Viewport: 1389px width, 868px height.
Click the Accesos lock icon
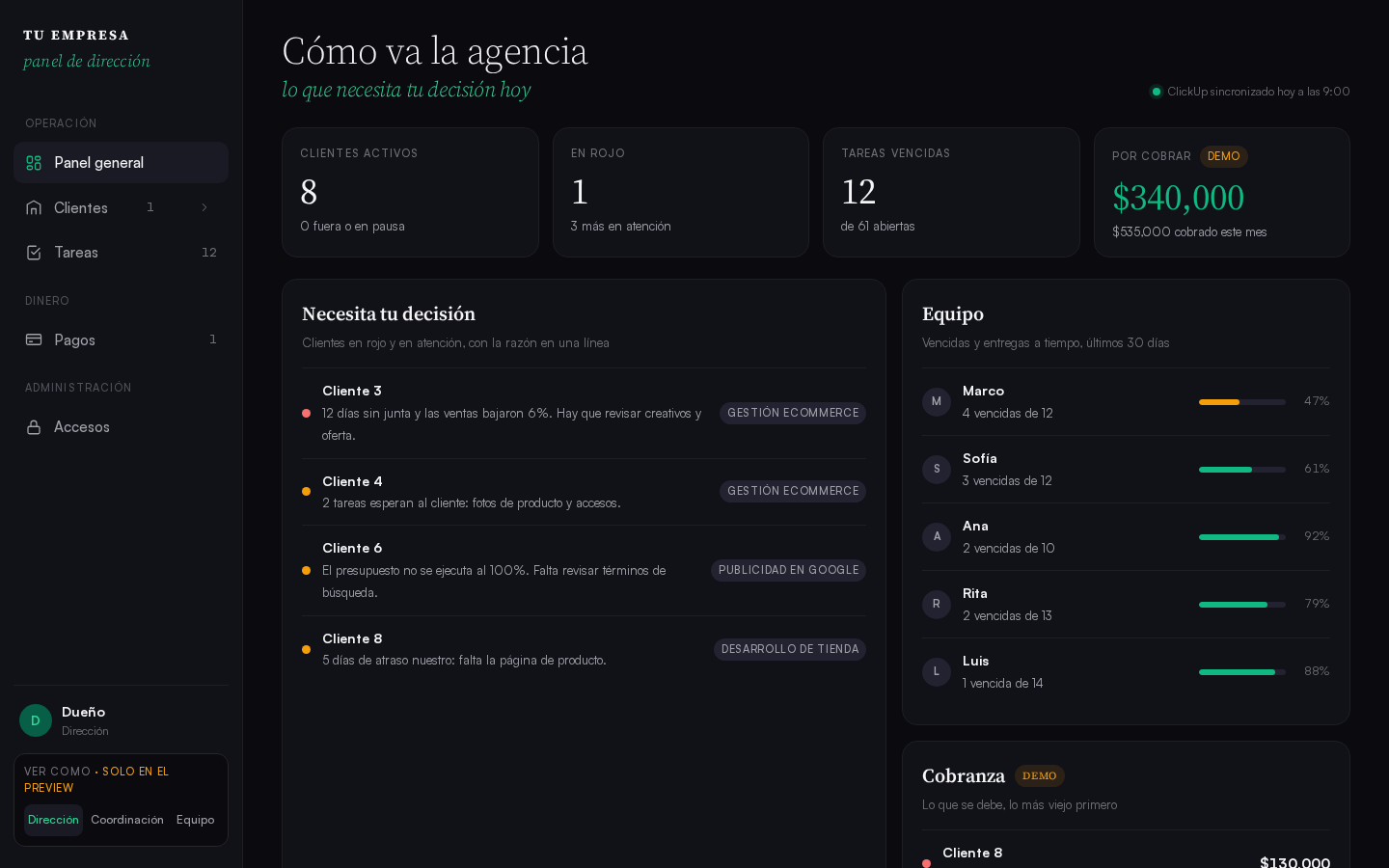(34, 427)
